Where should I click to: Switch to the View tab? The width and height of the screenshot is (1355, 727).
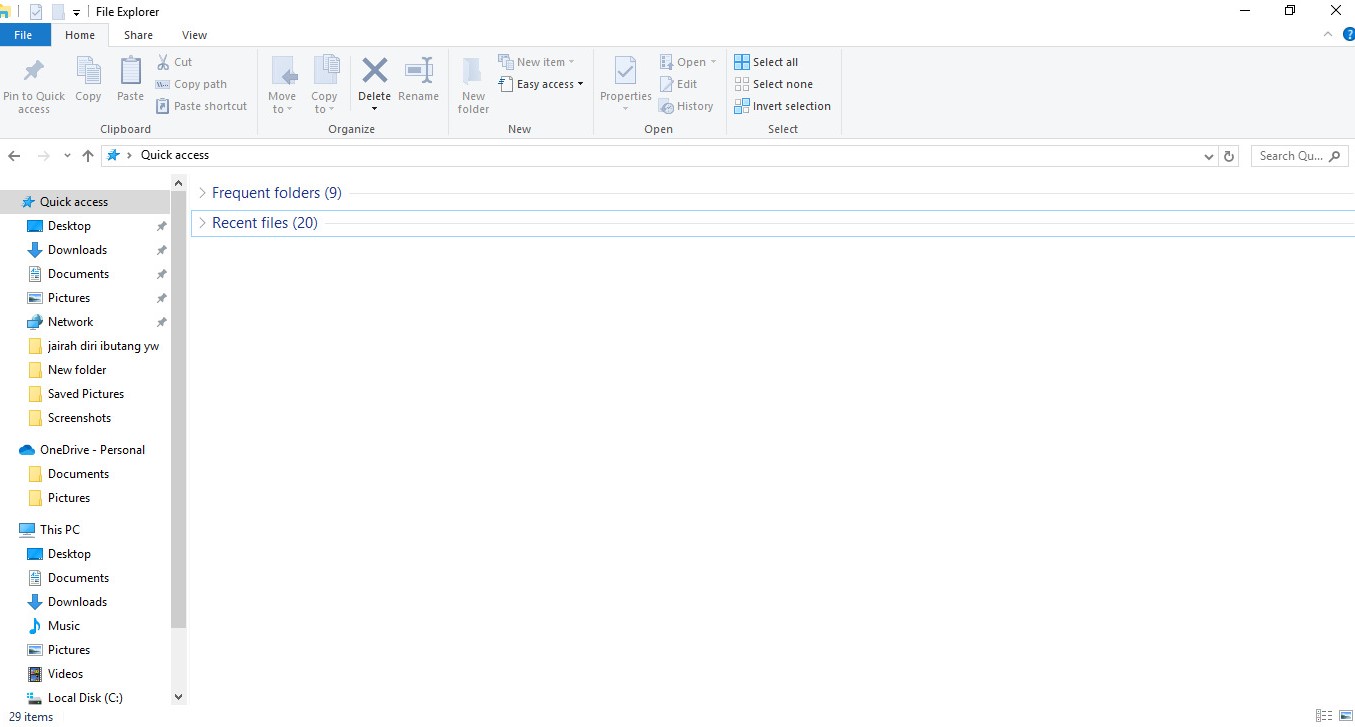(194, 35)
